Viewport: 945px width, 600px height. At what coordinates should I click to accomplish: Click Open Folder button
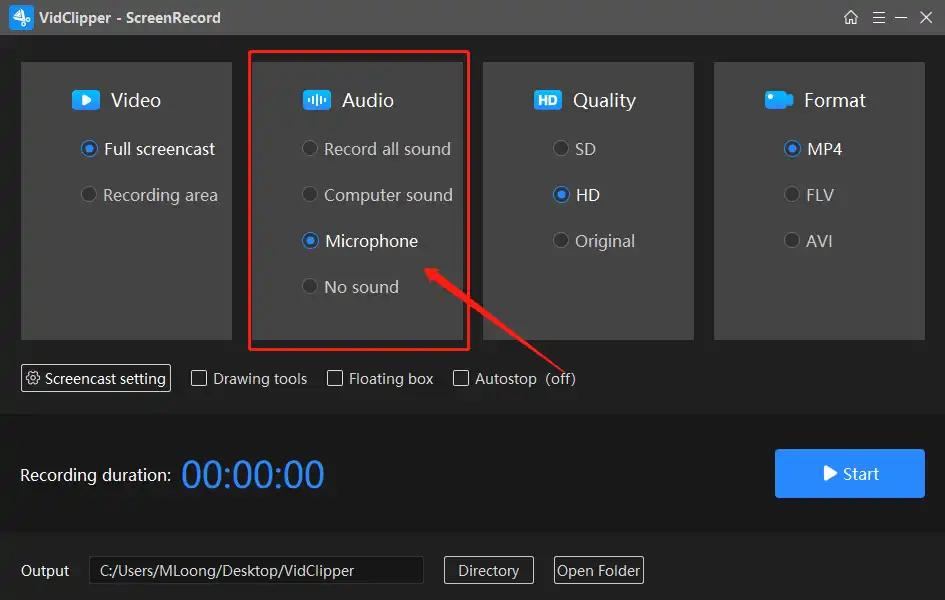(x=598, y=570)
